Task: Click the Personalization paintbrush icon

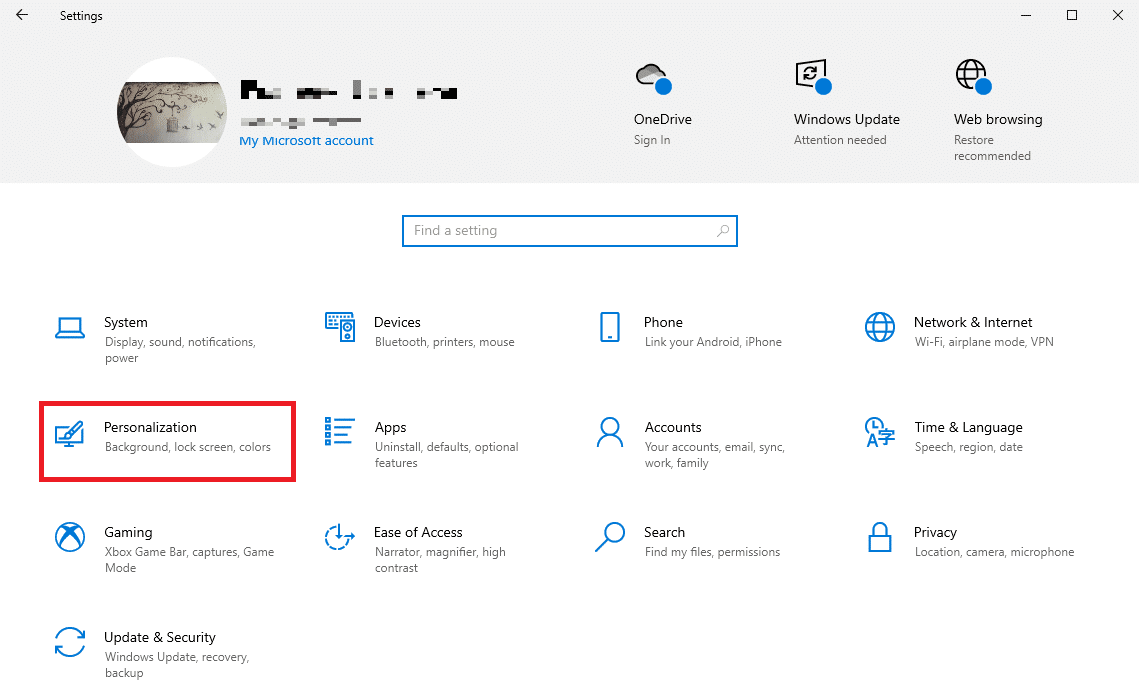Action: point(70,433)
